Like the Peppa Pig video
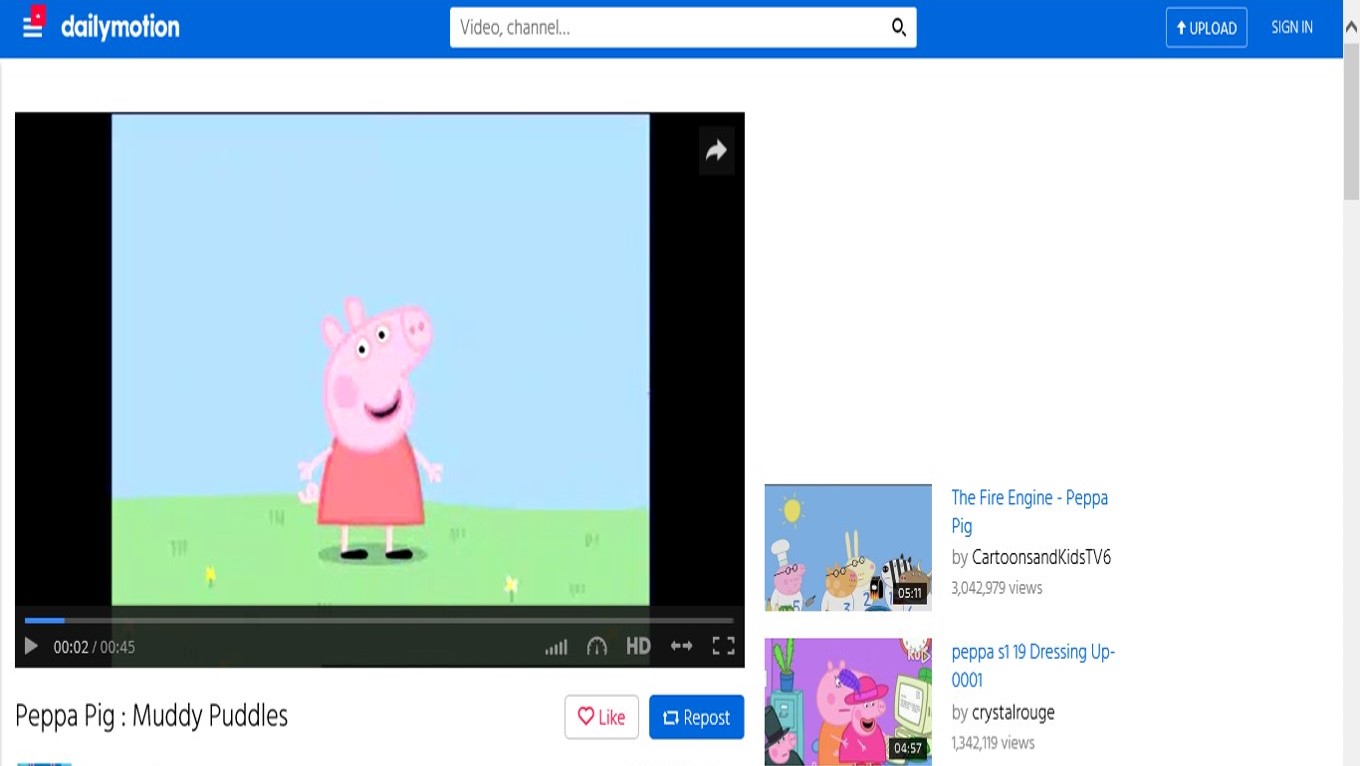Screen dimensions: 1360x766 (601, 717)
